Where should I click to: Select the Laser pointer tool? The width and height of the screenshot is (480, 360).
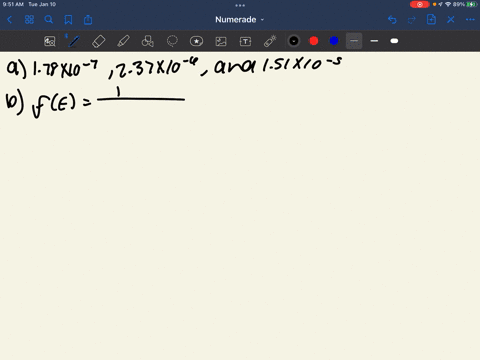pyautogui.click(x=270, y=41)
